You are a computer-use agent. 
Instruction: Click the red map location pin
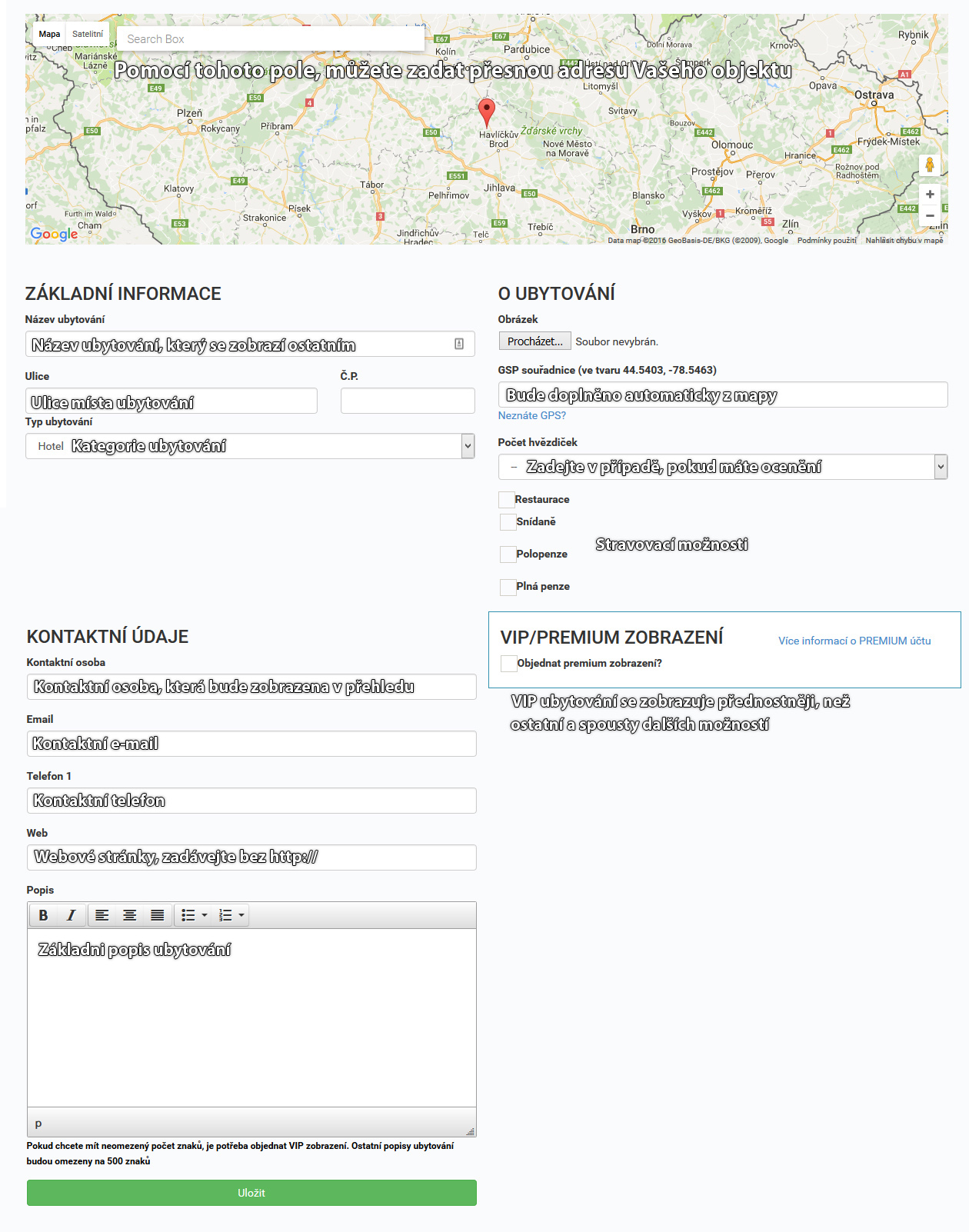[487, 112]
